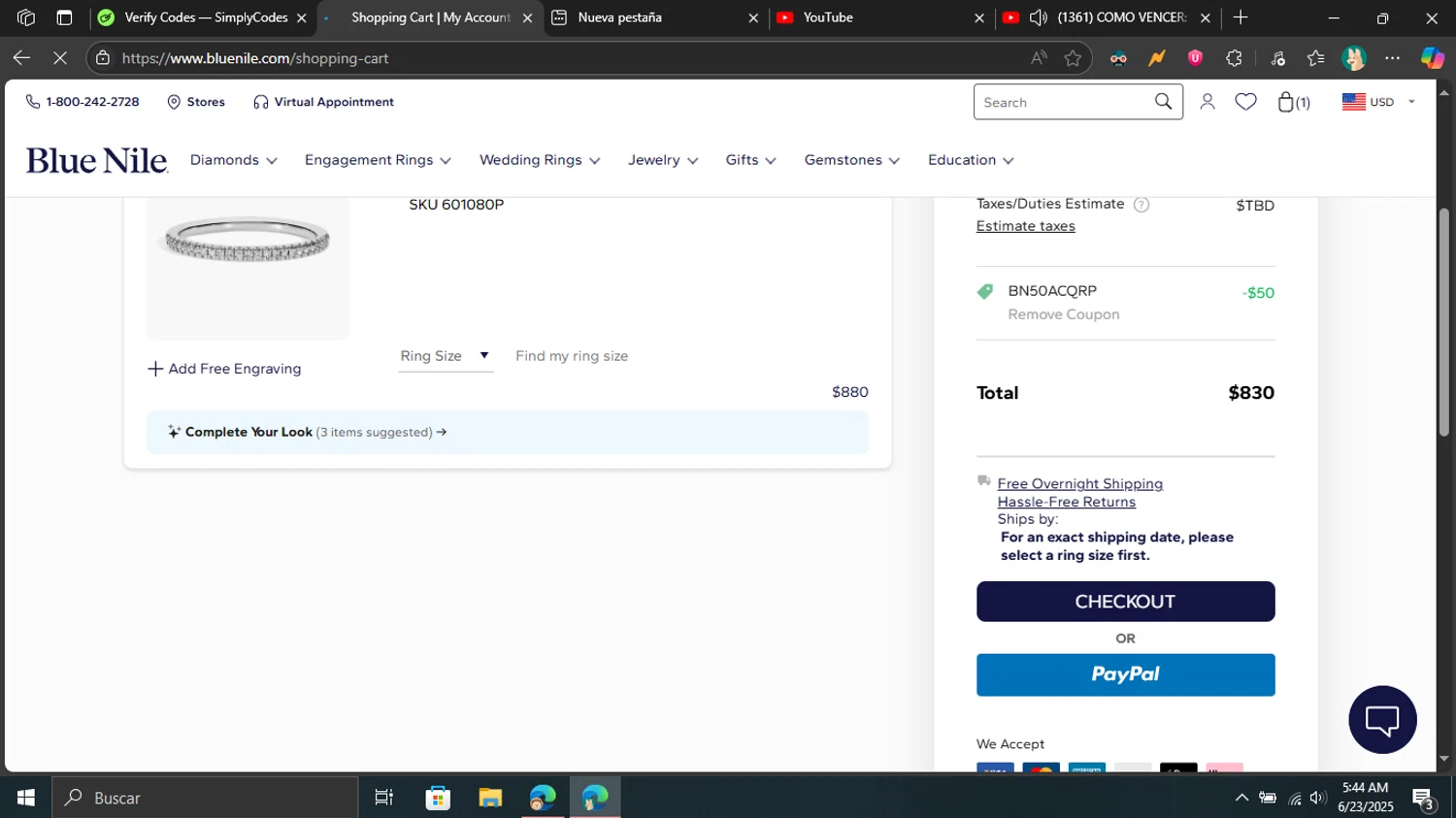1456x818 pixels.
Task: Open the browser profile avatar
Action: pyautogui.click(x=1354, y=58)
